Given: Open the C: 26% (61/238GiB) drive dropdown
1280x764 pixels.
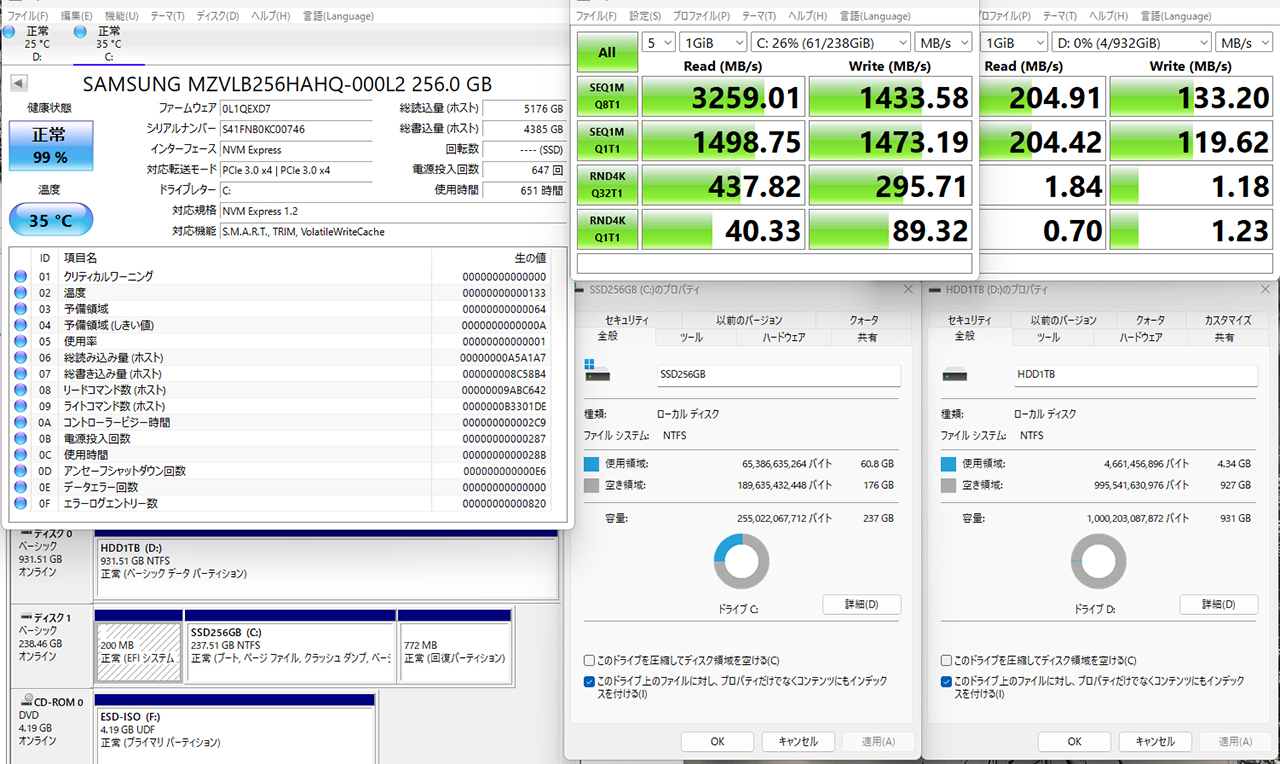Looking at the screenshot, I should tap(831, 42).
